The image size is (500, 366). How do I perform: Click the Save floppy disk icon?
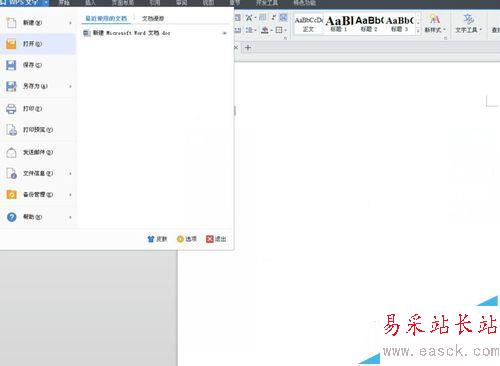coord(11,65)
